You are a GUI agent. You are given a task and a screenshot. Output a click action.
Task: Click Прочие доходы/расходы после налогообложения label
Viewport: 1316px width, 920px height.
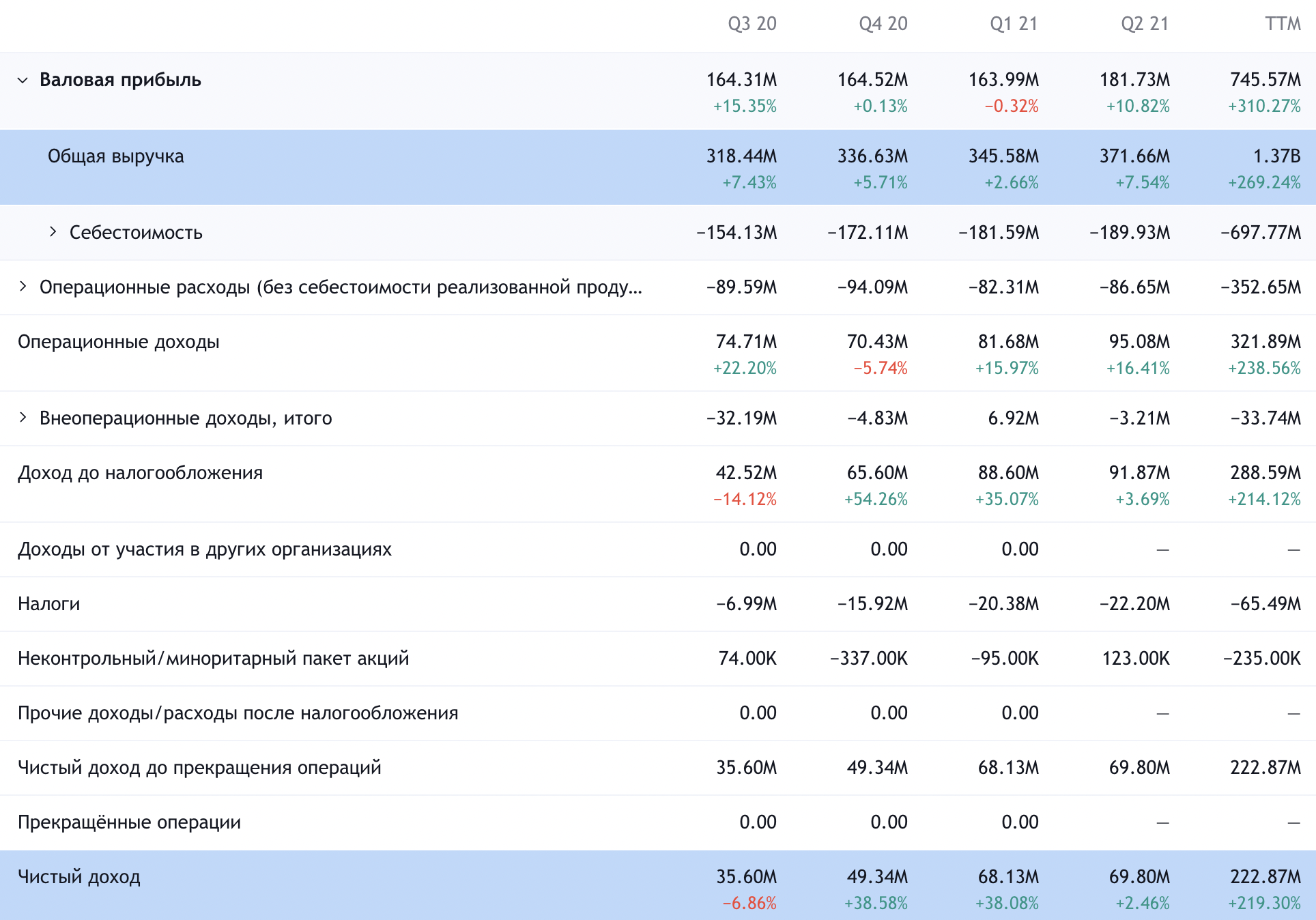[x=238, y=713]
